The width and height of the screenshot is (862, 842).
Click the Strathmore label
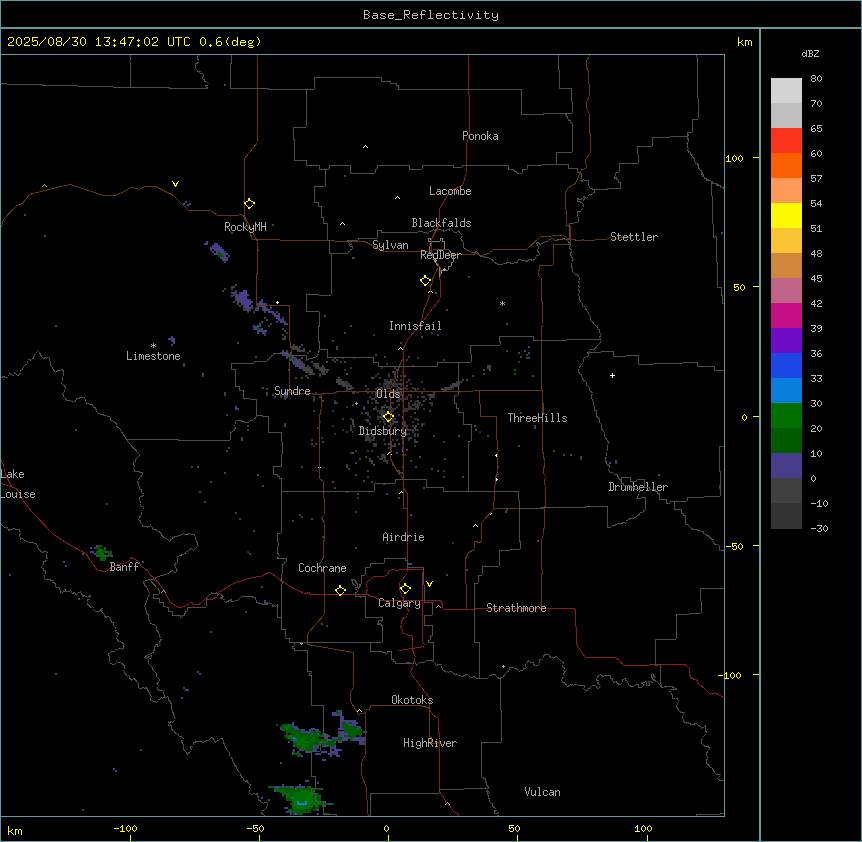[x=516, y=608]
